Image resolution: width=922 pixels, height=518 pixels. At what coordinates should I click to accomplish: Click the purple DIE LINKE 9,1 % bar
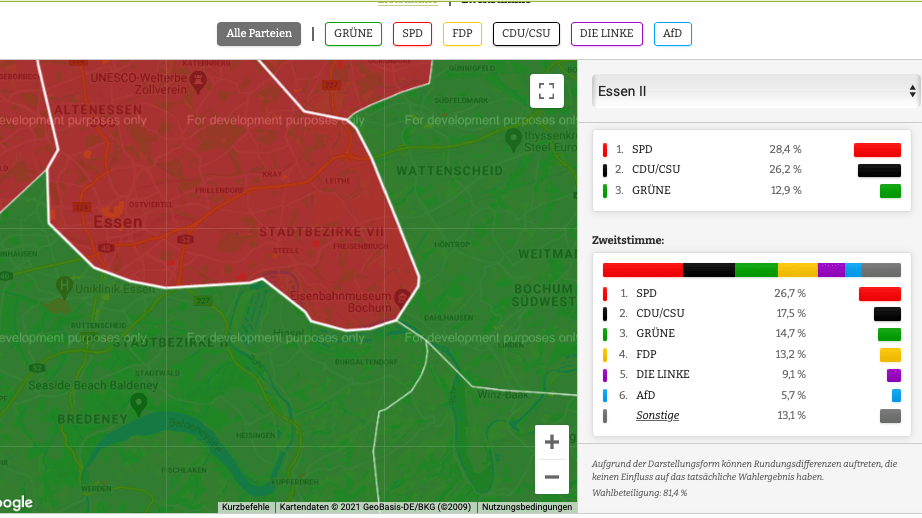(x=894, y=375)
